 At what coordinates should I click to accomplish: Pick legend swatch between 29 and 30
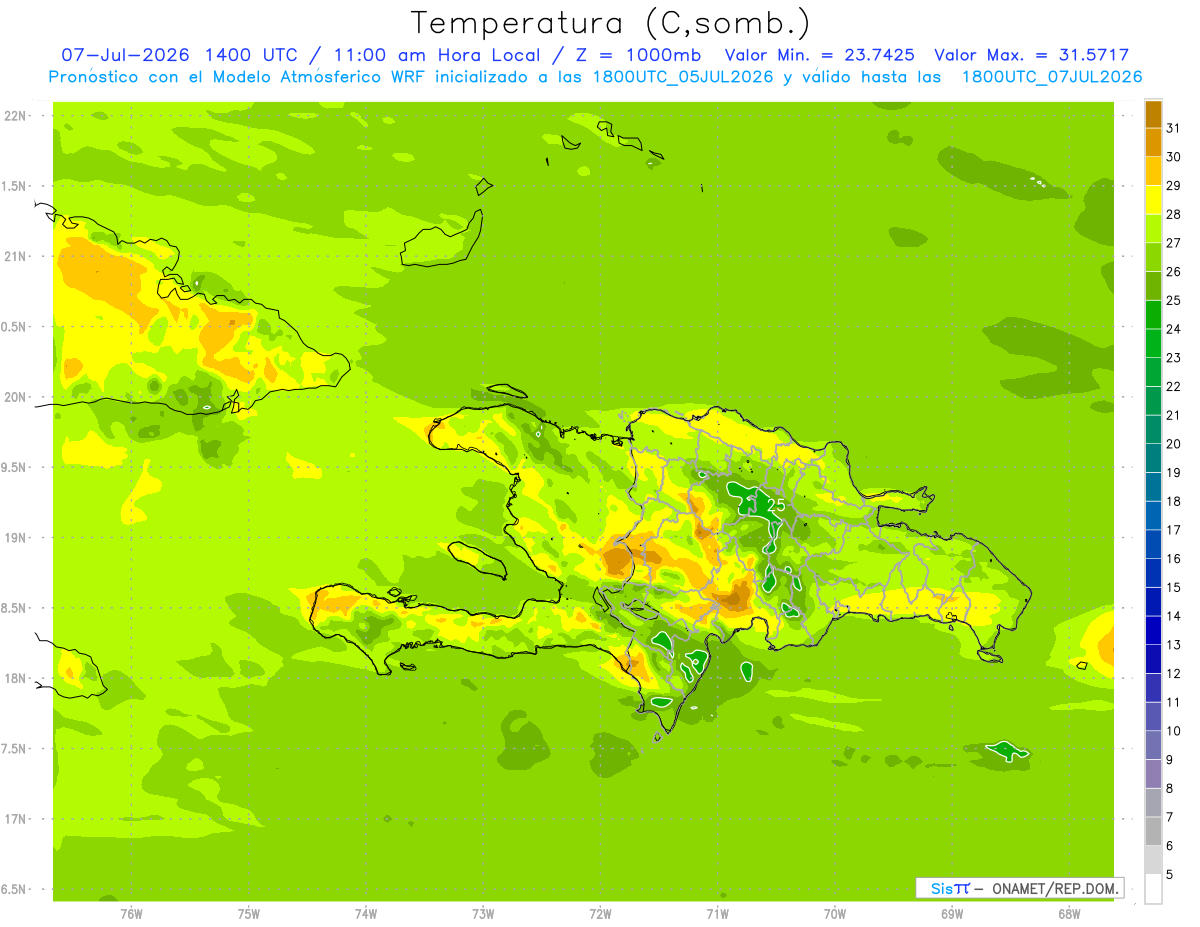1153,171
